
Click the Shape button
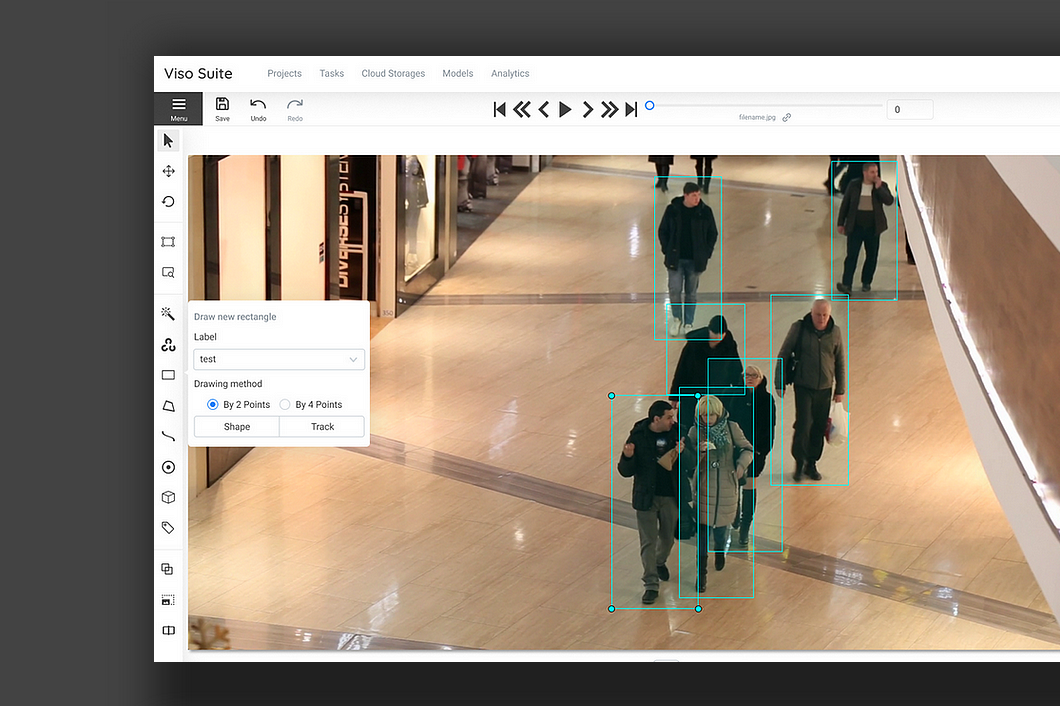point(237,427)
